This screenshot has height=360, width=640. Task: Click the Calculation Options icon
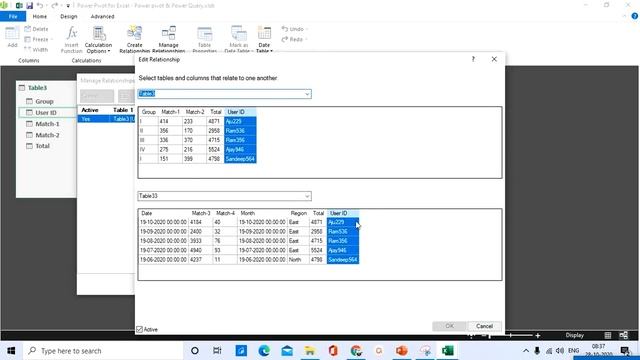coord(98,33)
